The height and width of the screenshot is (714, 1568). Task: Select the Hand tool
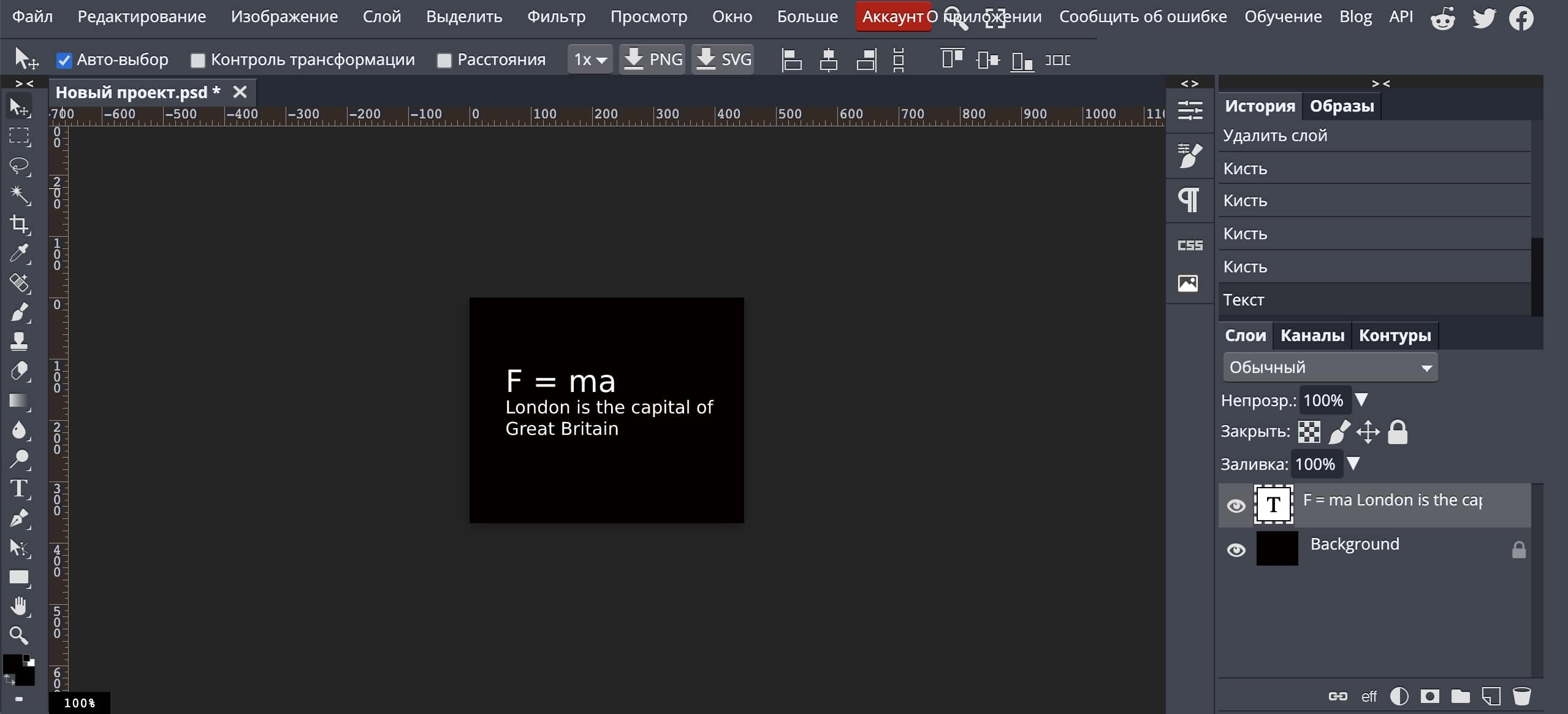tap(19, 606)
